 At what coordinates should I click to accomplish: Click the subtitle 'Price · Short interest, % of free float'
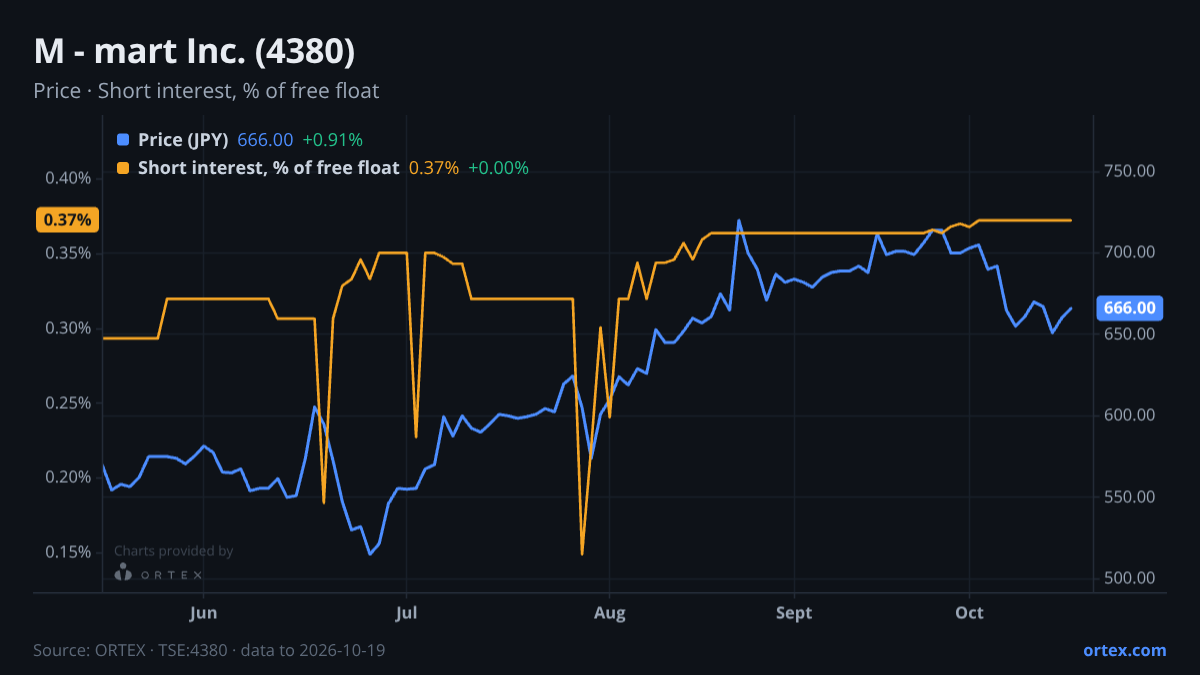tap(206, 91)
